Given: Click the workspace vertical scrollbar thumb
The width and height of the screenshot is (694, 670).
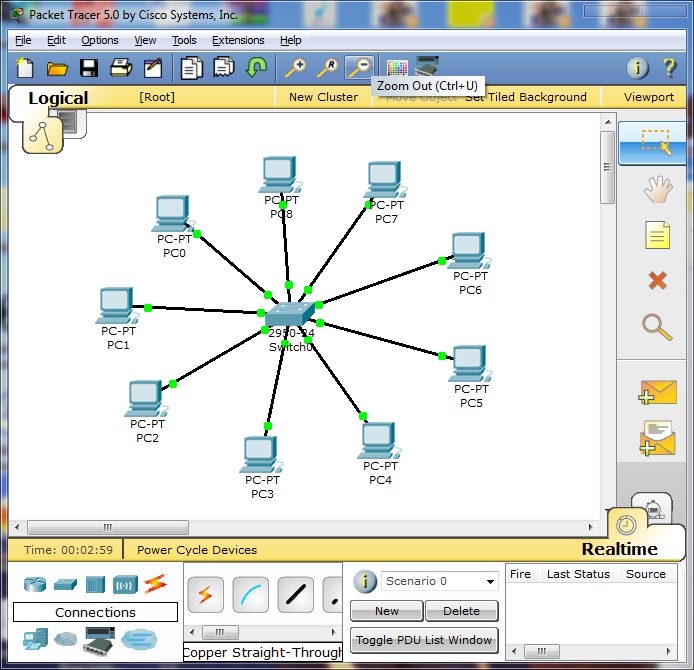Looking at the screenshot, I should 607,167.
